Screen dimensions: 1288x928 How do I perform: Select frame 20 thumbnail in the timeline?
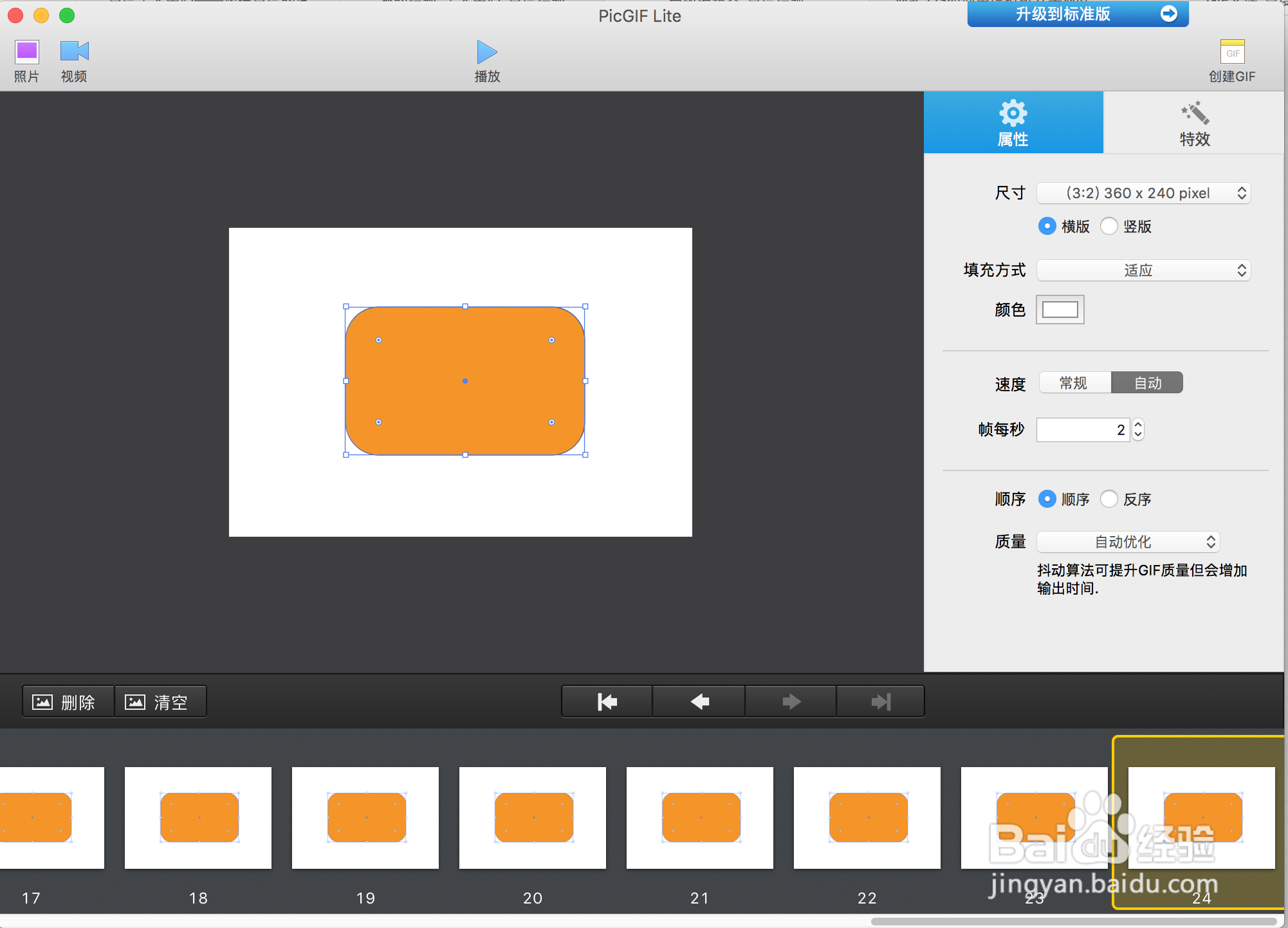[532, 818]
